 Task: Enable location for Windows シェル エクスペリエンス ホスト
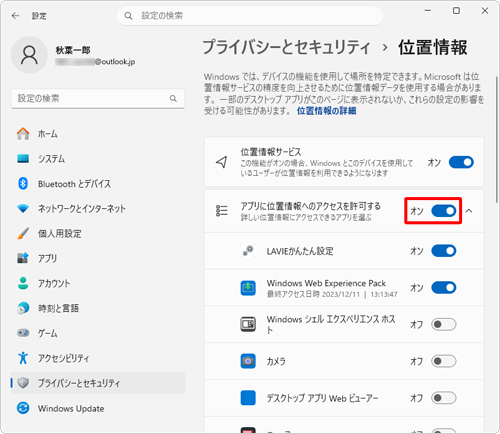pos(444,324)
